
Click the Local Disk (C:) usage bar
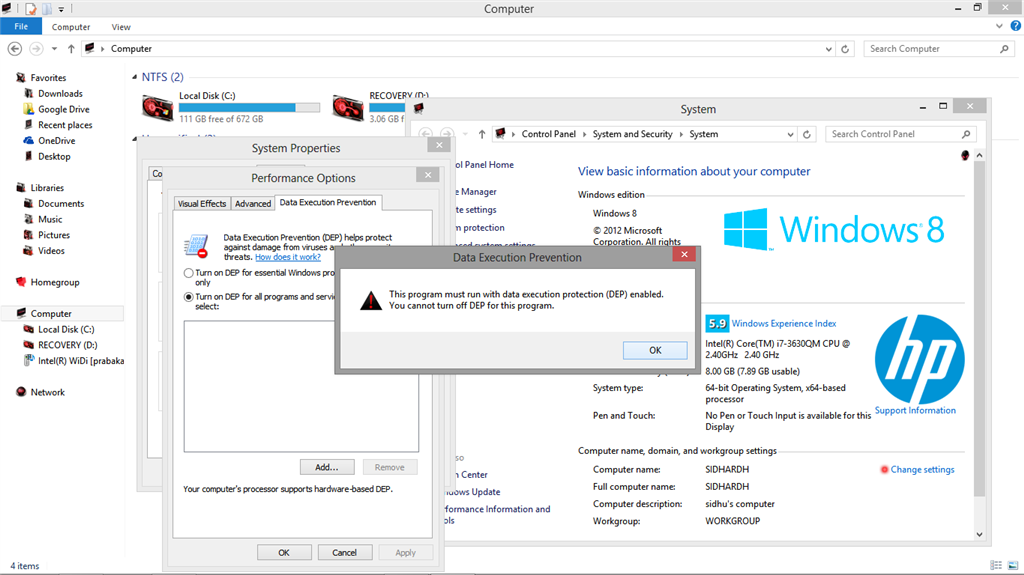pyautogui.click(x=249, y=107)
